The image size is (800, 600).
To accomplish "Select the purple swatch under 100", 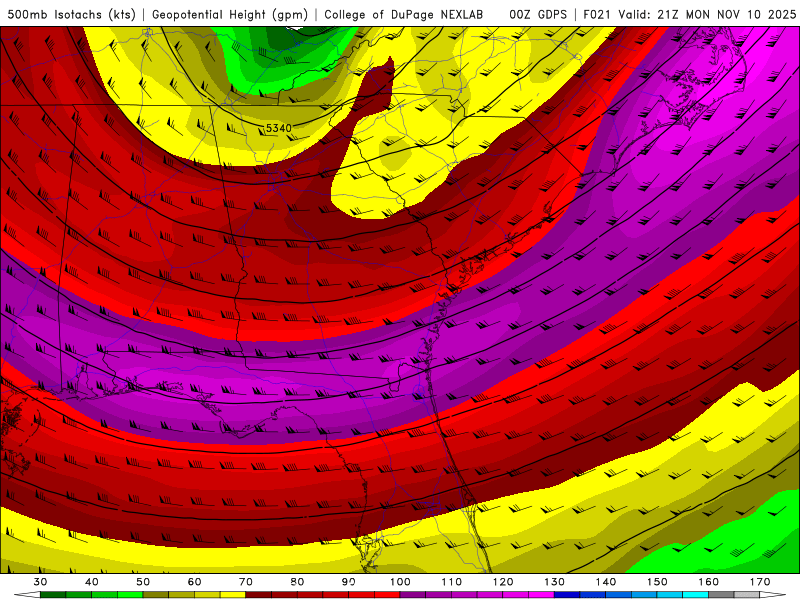I will (413, 595).
